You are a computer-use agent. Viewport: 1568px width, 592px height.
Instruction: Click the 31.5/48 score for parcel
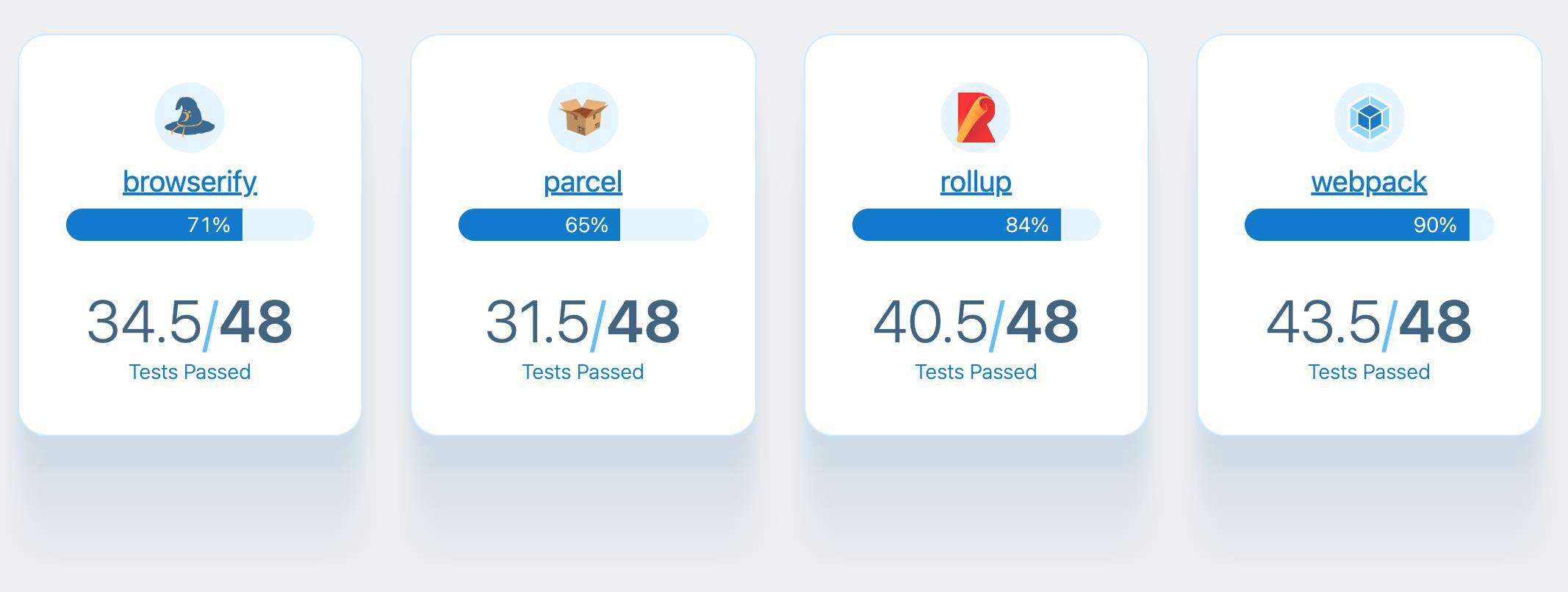(583, 322)
